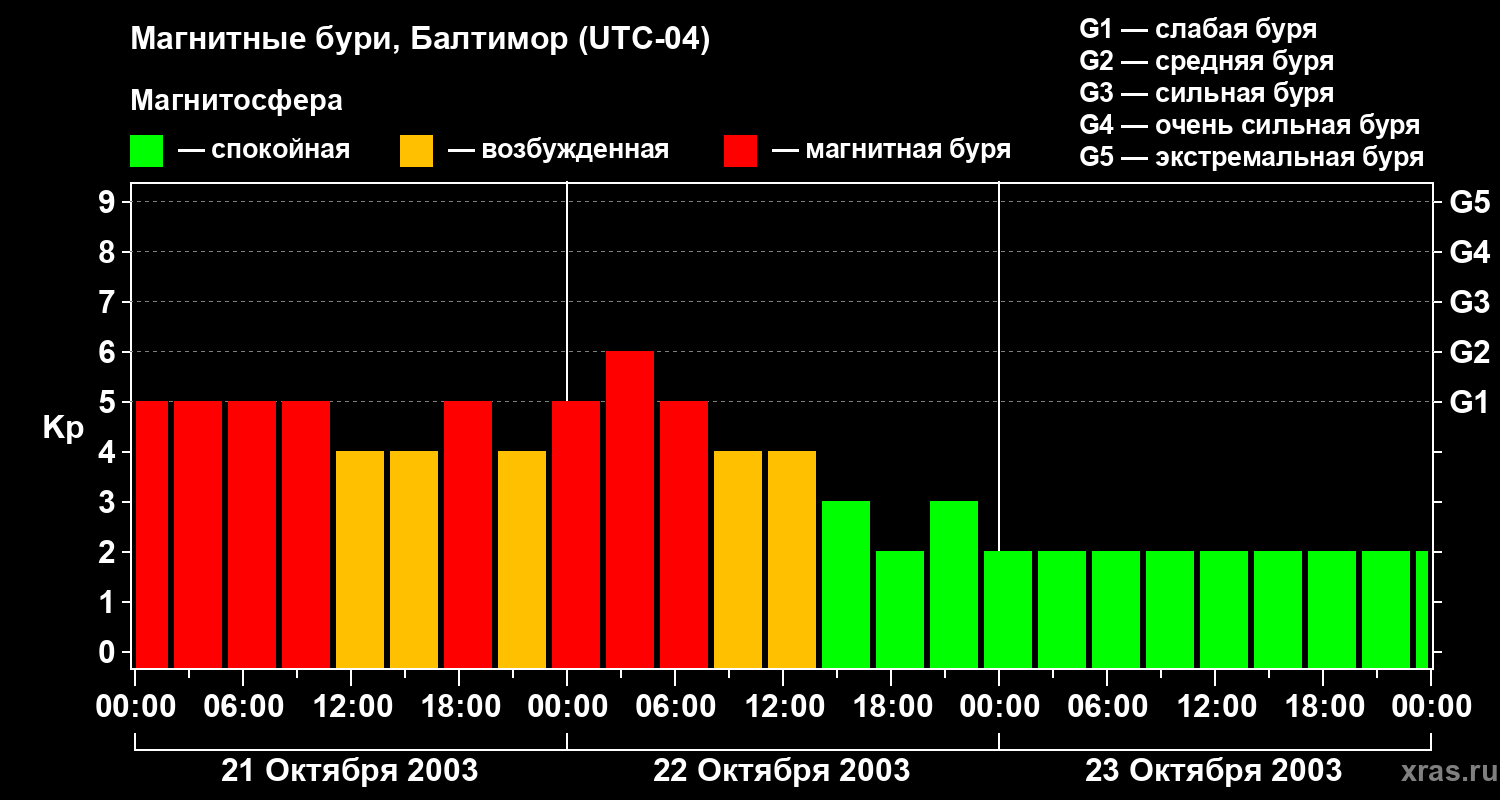The width and height of the screenshot is (1500, 800).
Task: Click the '06:00' time label above 23 October
Action: (x=1107, y=707)
